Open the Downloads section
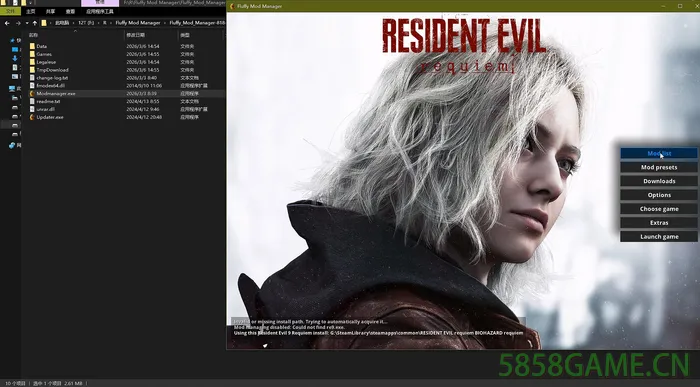 pos(659,181)
